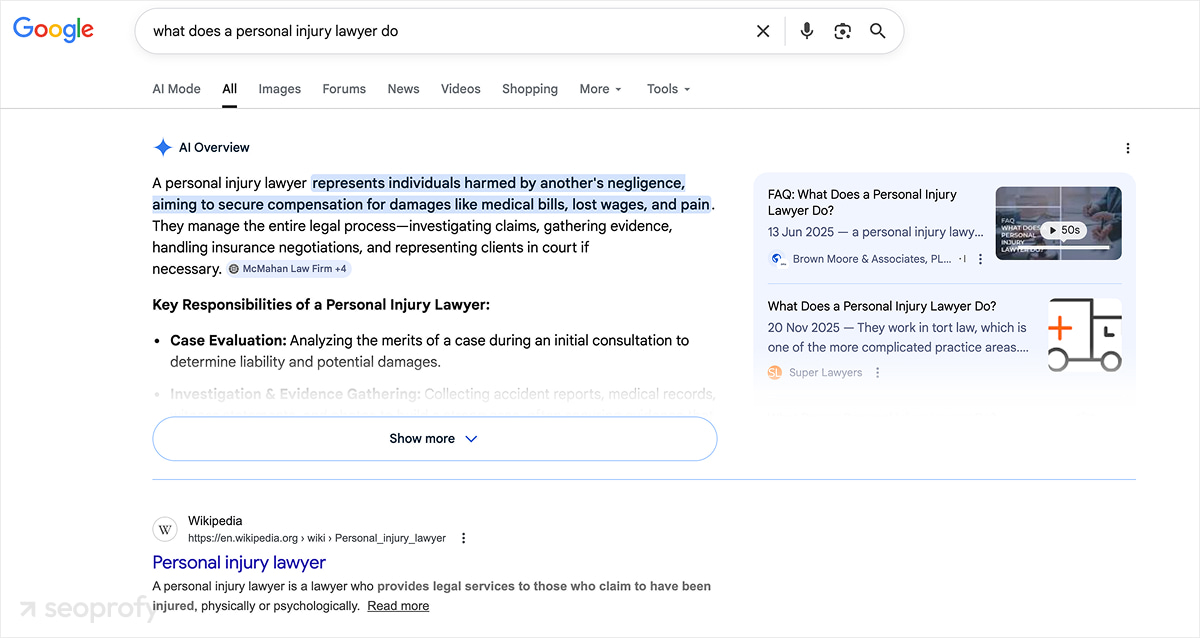Image resolution: width=1200 pixels, height=638 pixels.
Task: Switch to the Shopping tab
Action: click(x=530, y=89)
